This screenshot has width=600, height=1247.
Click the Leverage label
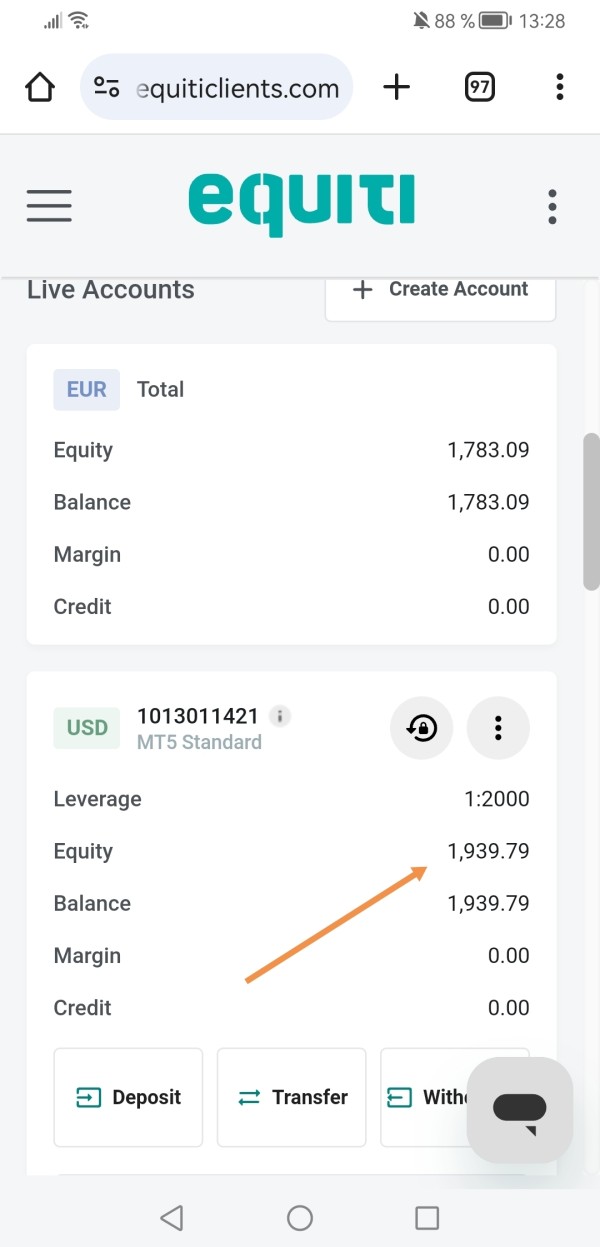pyautogui.click(x=98, y=799)
